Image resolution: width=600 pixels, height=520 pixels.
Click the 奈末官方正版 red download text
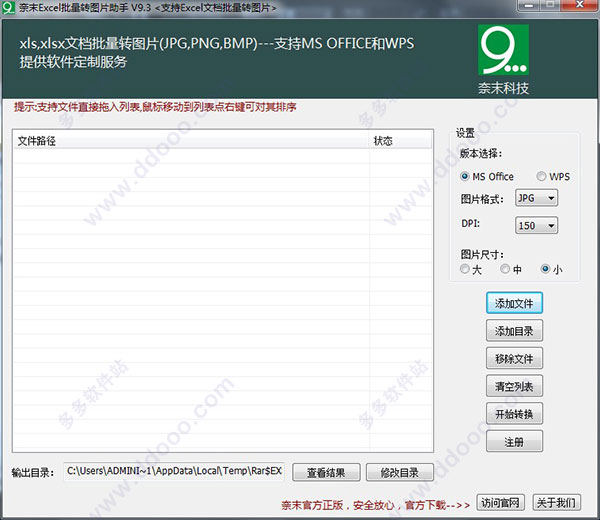coord(375,505)
